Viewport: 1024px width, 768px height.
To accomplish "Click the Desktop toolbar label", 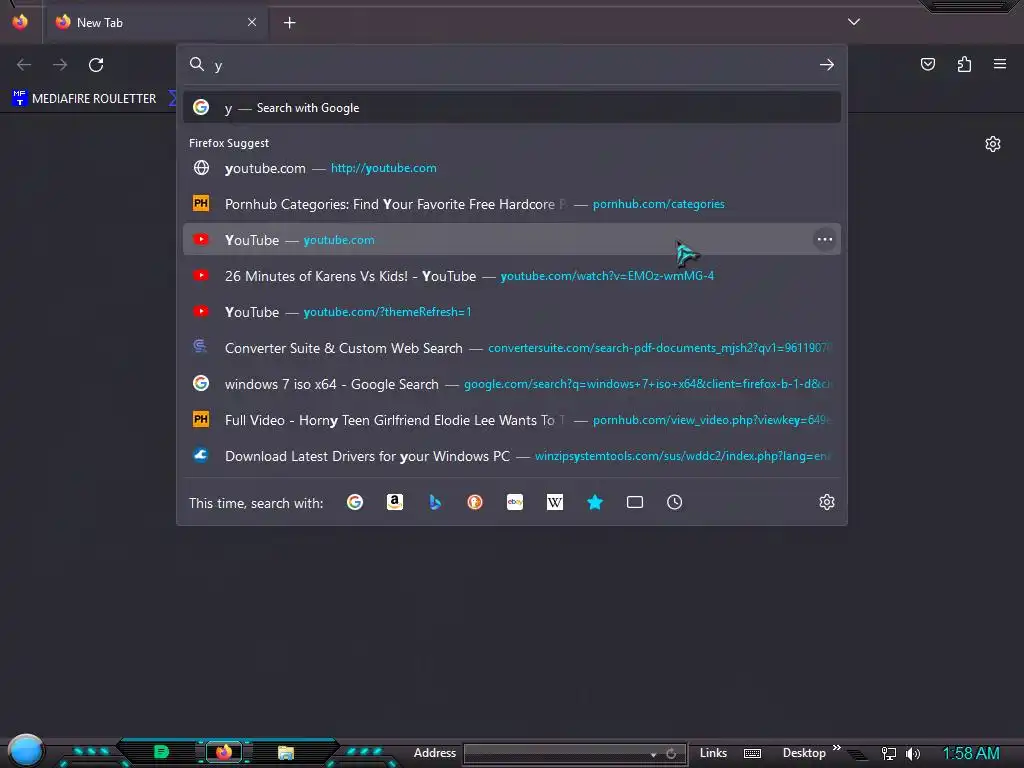I will (x=804, y=753).
